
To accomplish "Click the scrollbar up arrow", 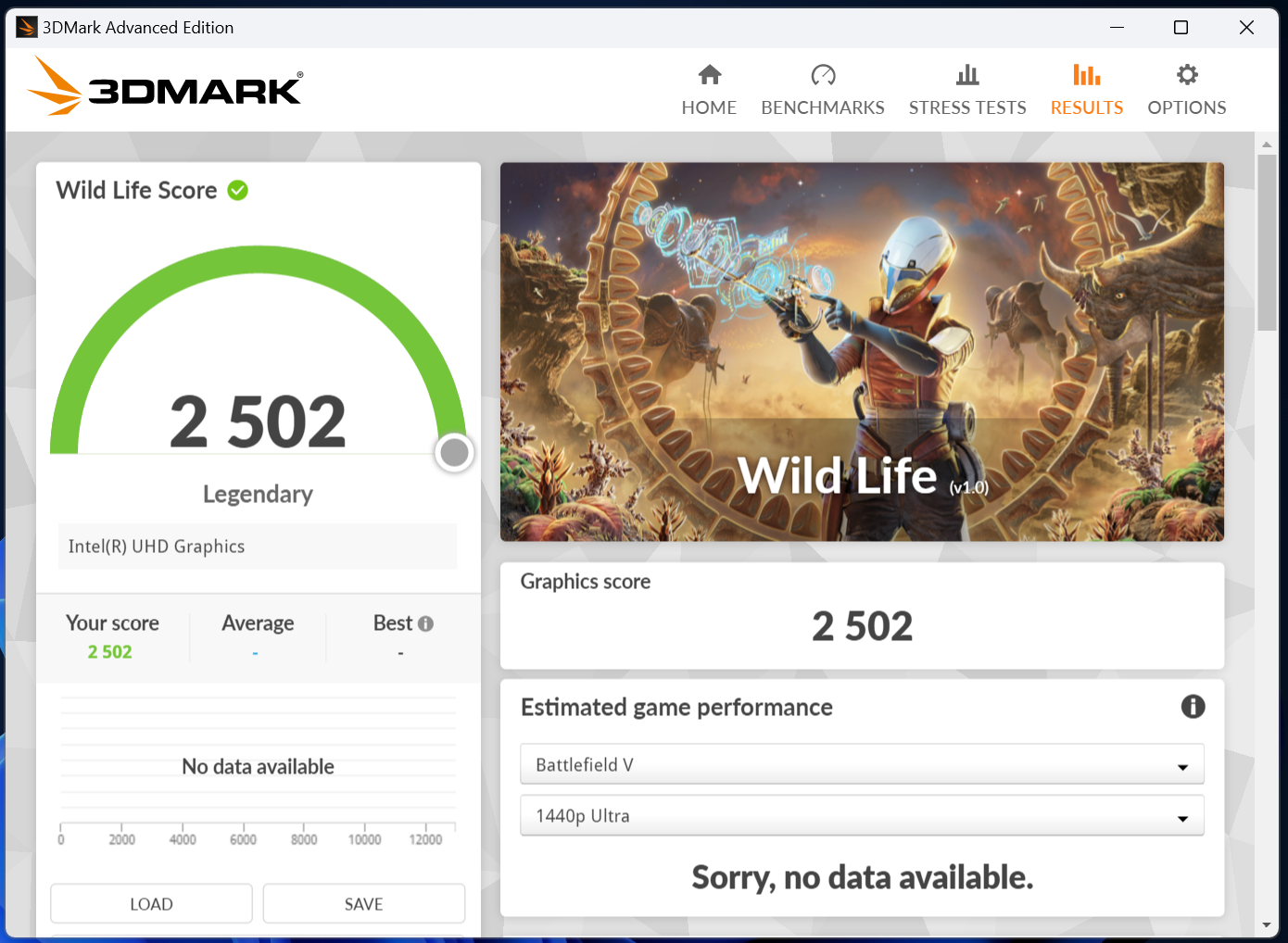I will [x=1267, y=145].
